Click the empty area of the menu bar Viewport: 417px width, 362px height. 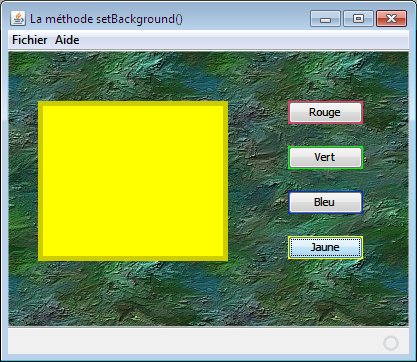pos(243,40)
